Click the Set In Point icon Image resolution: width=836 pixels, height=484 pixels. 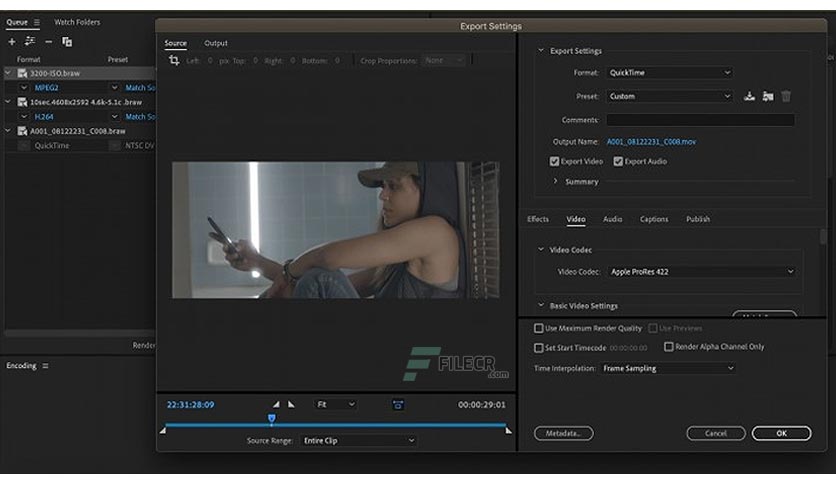click(x=276, y=405)
